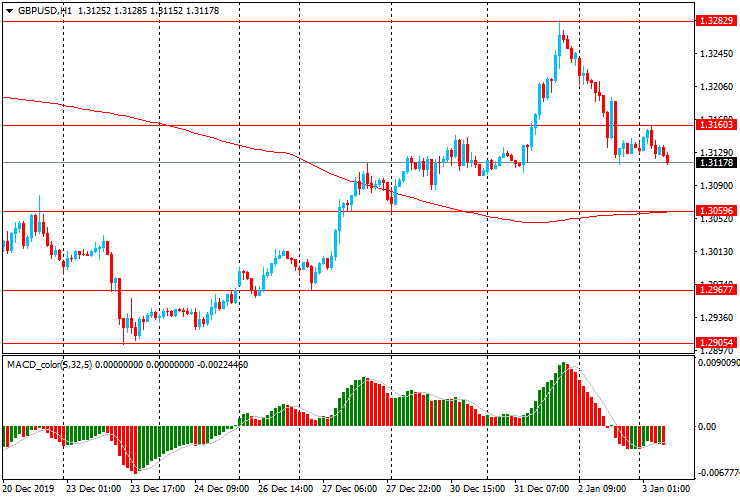Click the GBPUSD,H1 symbol title
740x500 pixels.
(x=45, y=10)
